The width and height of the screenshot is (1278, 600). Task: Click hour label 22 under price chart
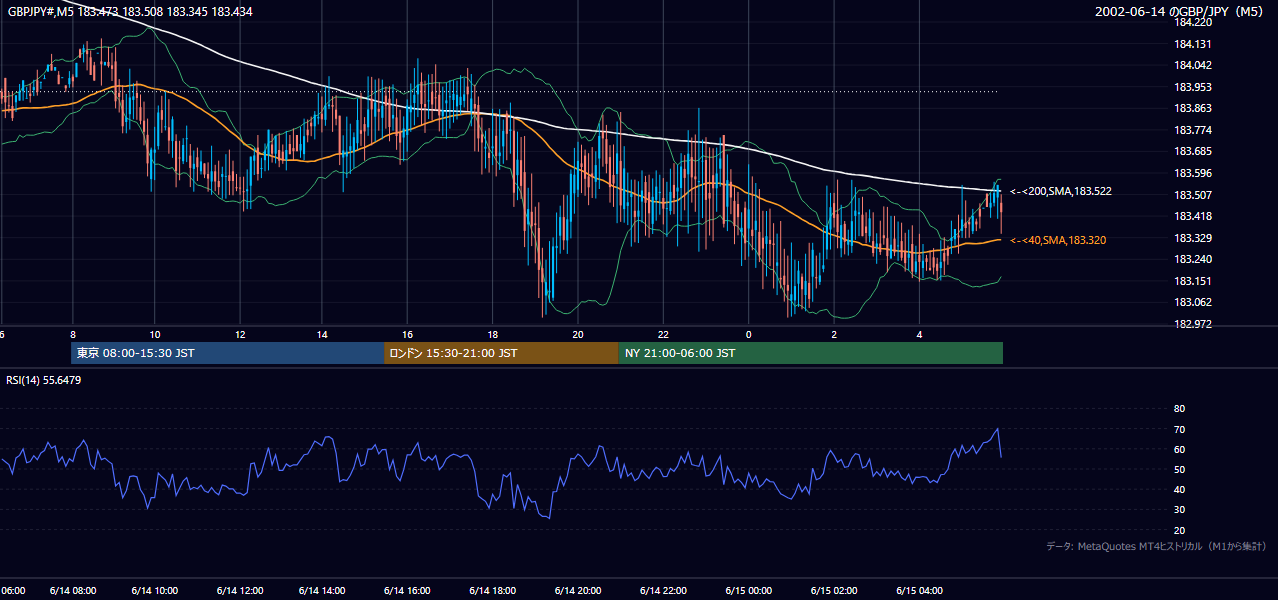coord(663,334)
